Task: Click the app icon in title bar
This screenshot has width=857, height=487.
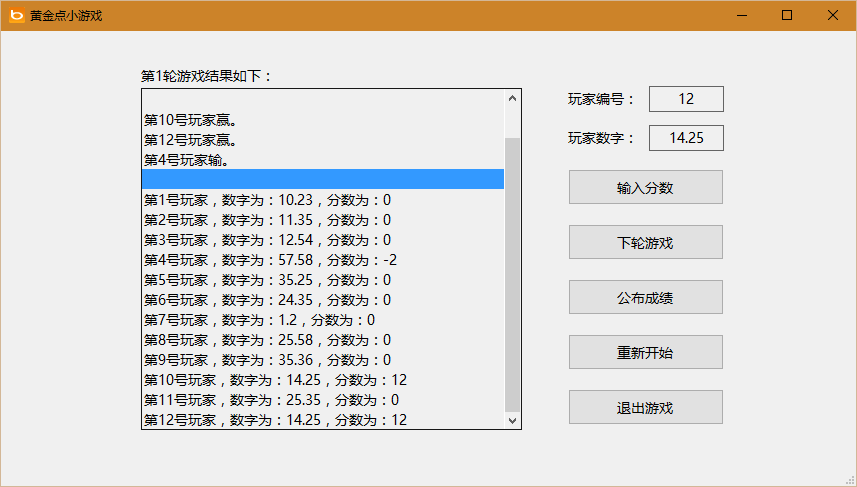Action: pos(17,15)
